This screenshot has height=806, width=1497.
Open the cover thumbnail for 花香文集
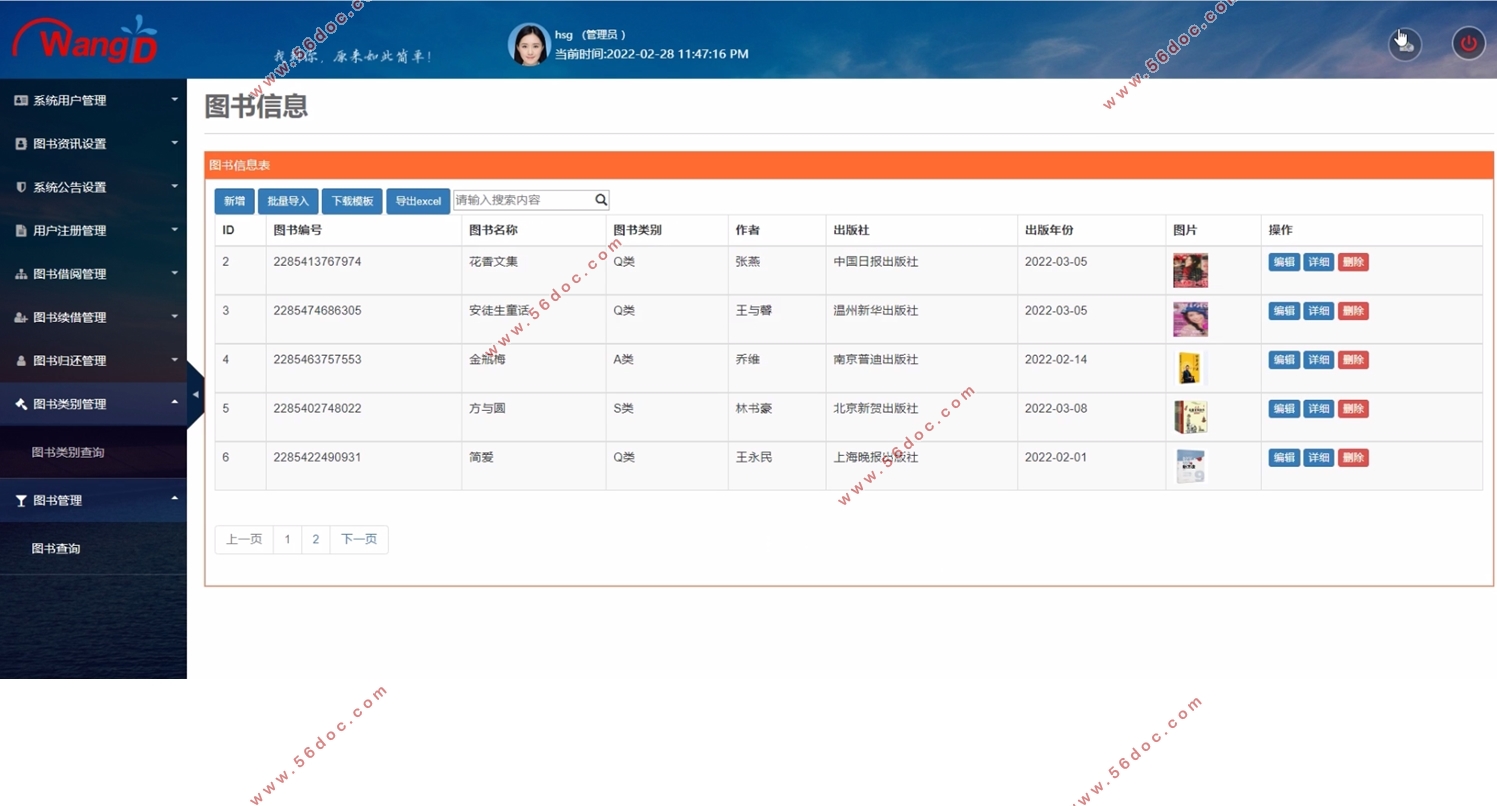tap(1190, 270)
